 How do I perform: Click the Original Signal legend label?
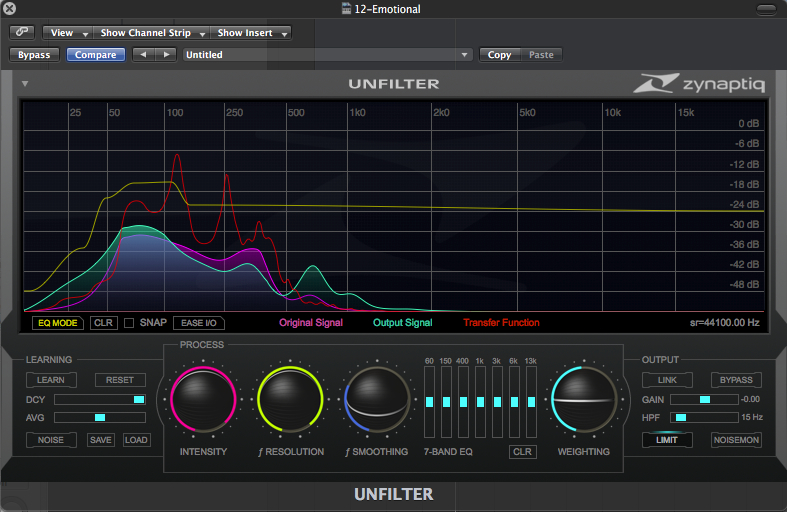pyautogui.click(x=311, y=323)
